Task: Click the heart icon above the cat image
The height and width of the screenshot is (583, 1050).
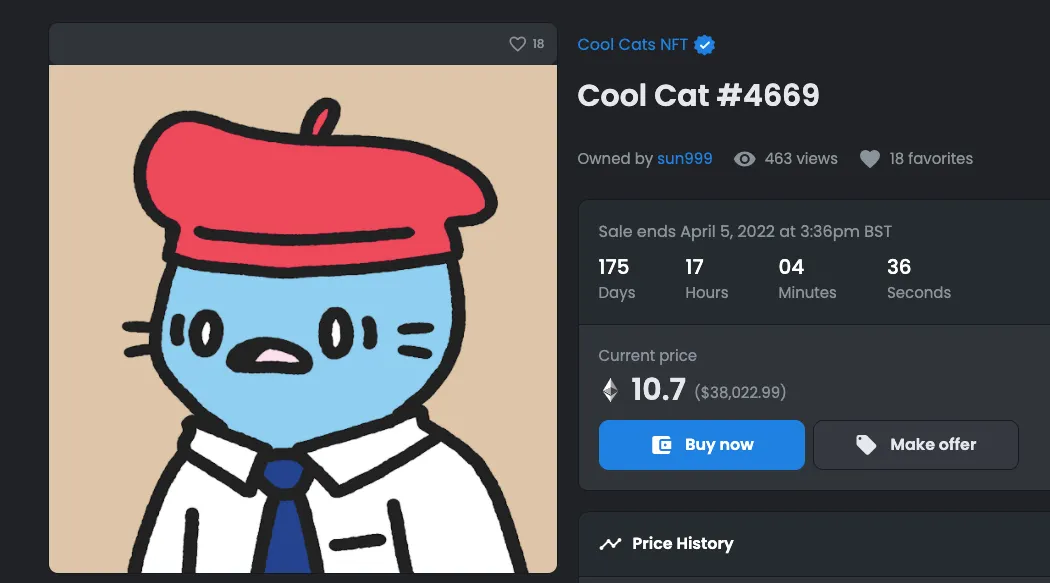Action: 517,44
